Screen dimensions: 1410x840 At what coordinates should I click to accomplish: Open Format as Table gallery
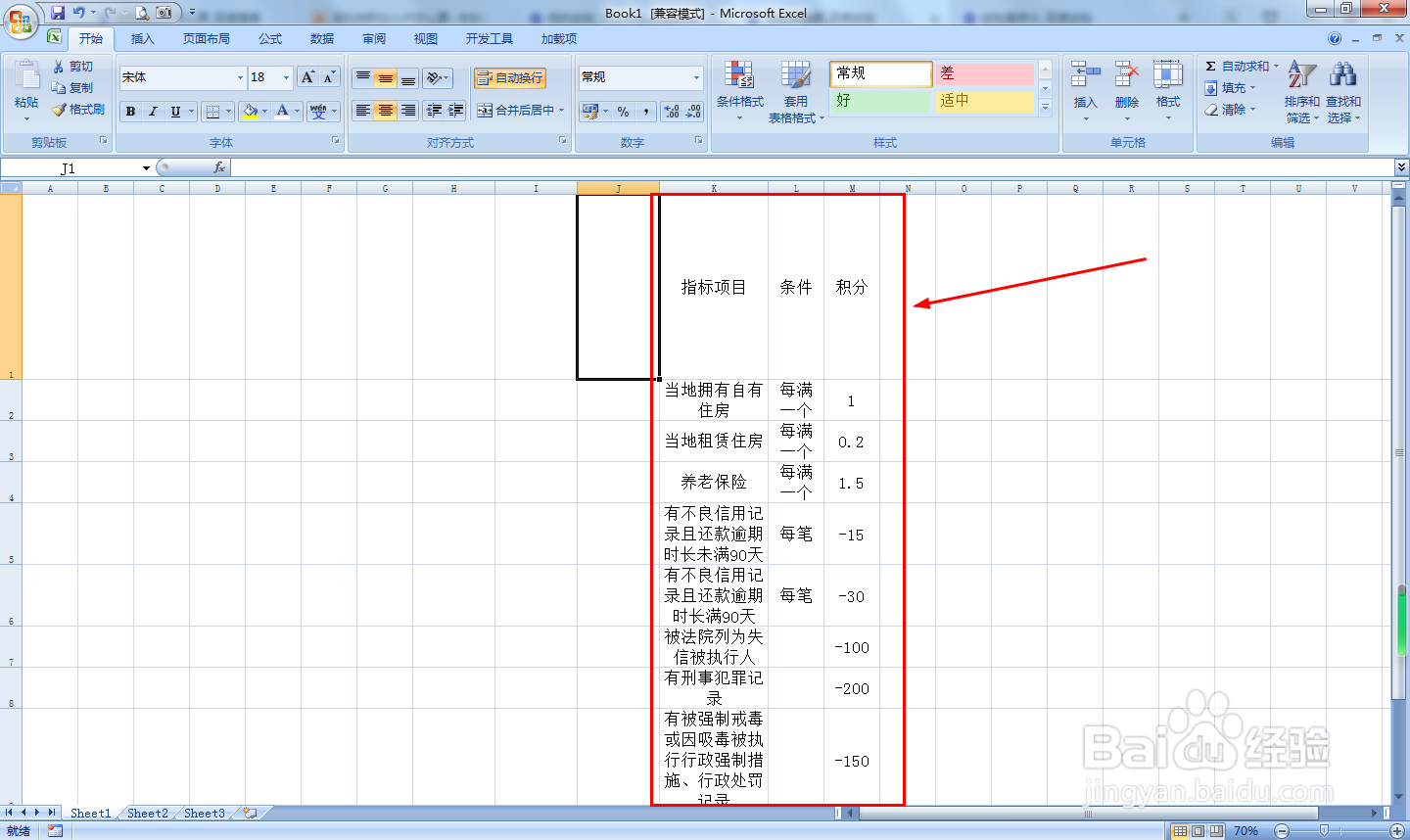796,90
